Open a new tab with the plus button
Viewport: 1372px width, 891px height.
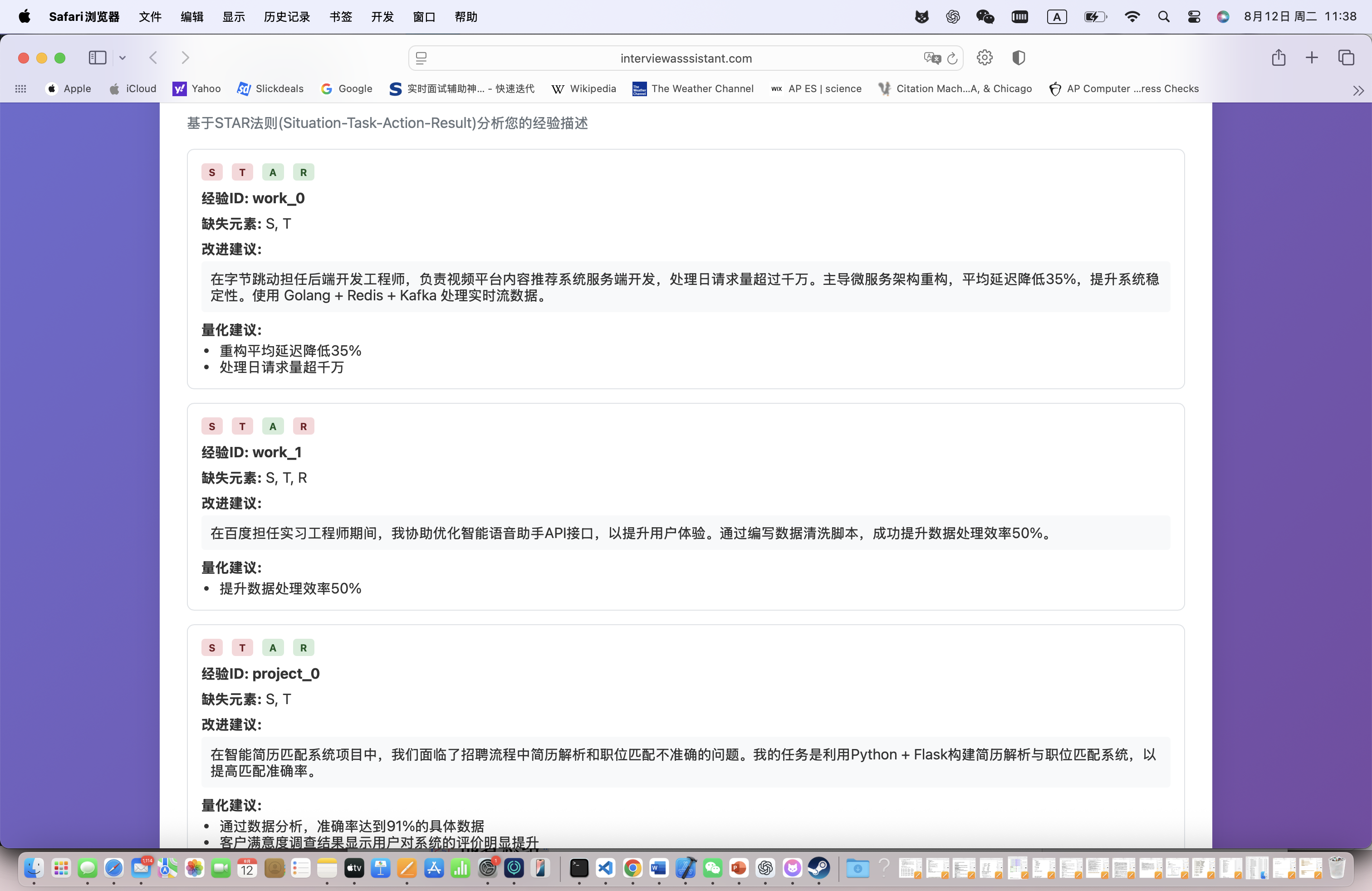coord(1312,58)
